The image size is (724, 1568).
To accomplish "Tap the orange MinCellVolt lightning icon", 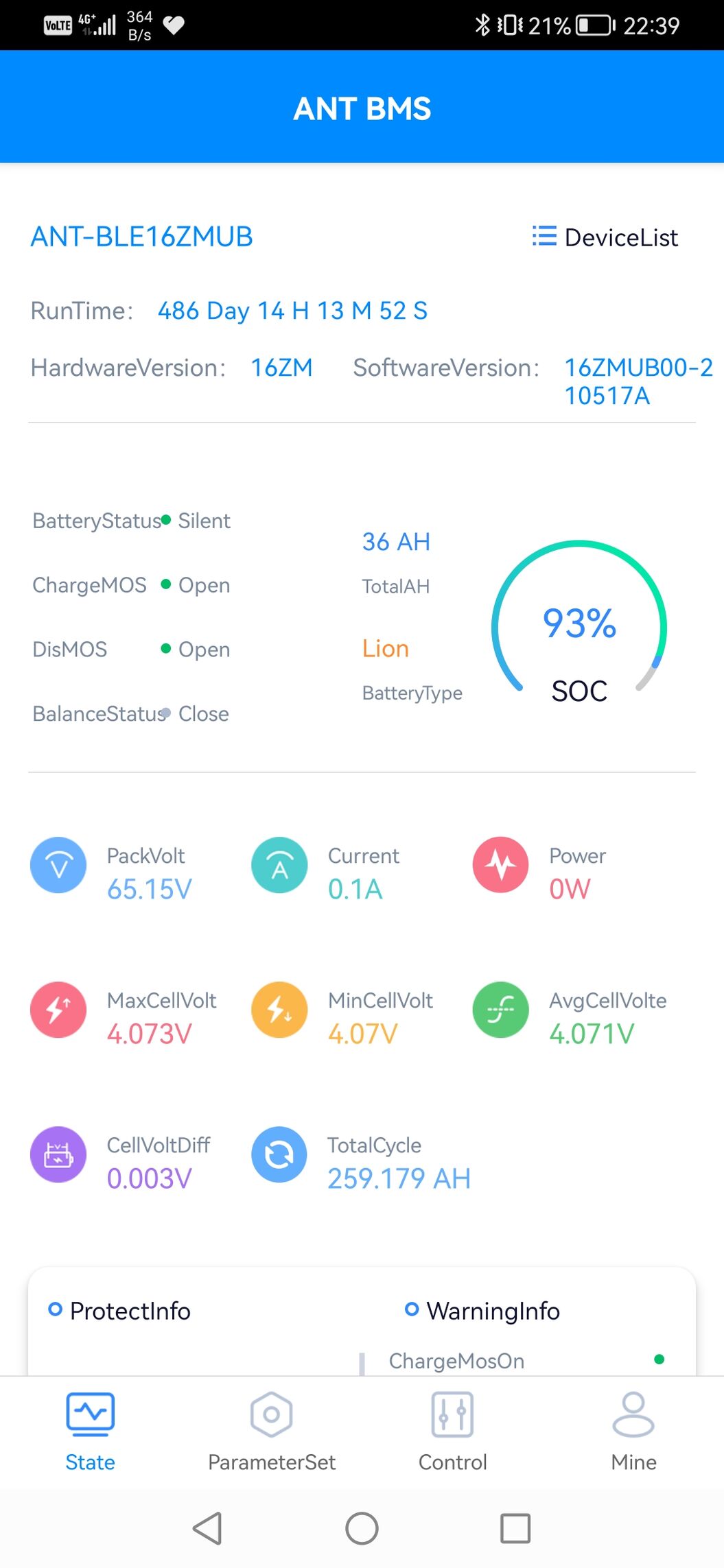I will (x=279, y=1010).
